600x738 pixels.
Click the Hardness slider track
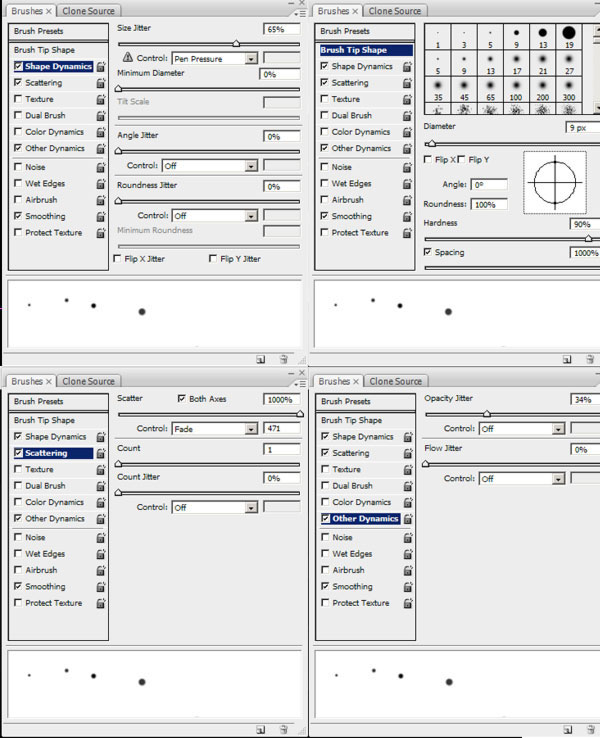[510, 239]
